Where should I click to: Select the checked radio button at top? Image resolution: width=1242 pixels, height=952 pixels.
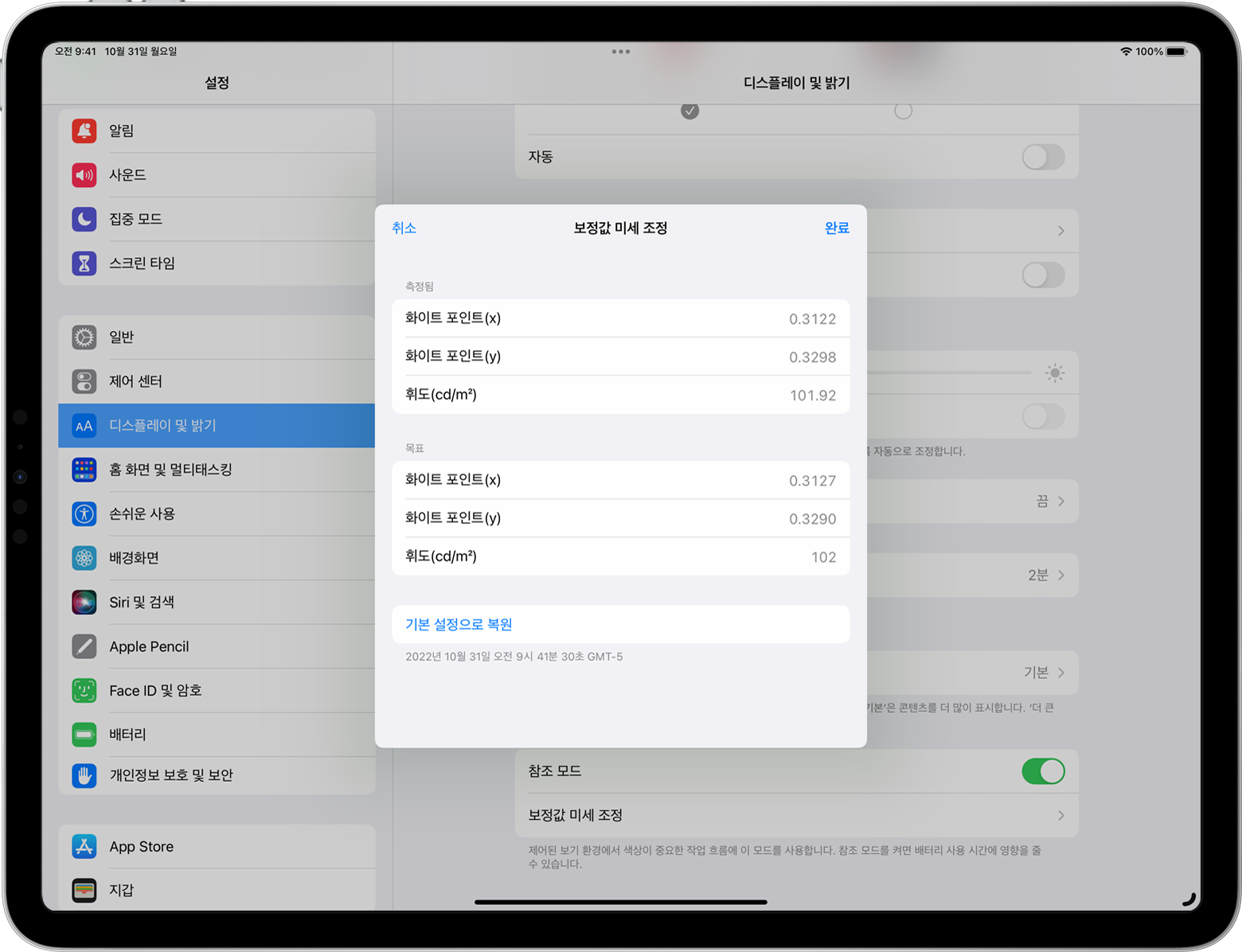click(x=689, y=111)
